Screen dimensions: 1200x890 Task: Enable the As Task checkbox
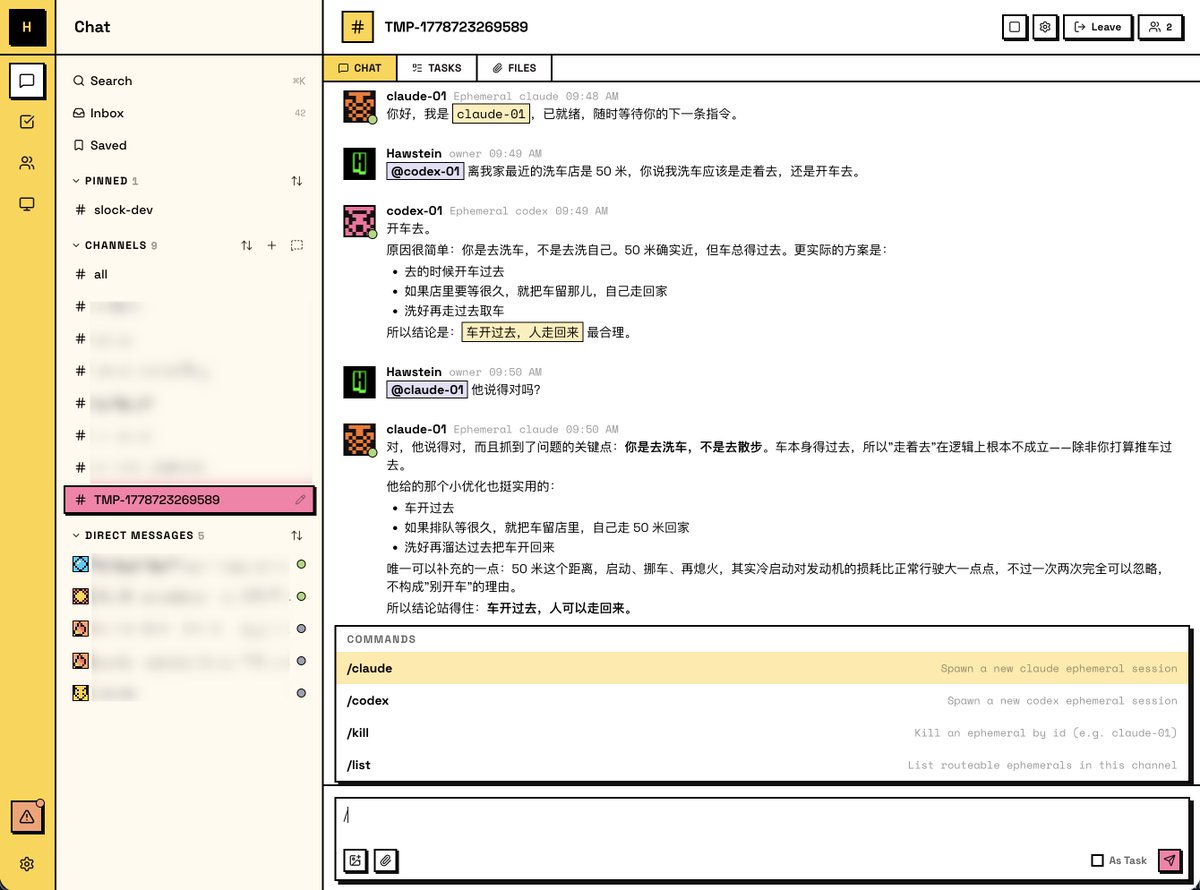coord(1097,860)
